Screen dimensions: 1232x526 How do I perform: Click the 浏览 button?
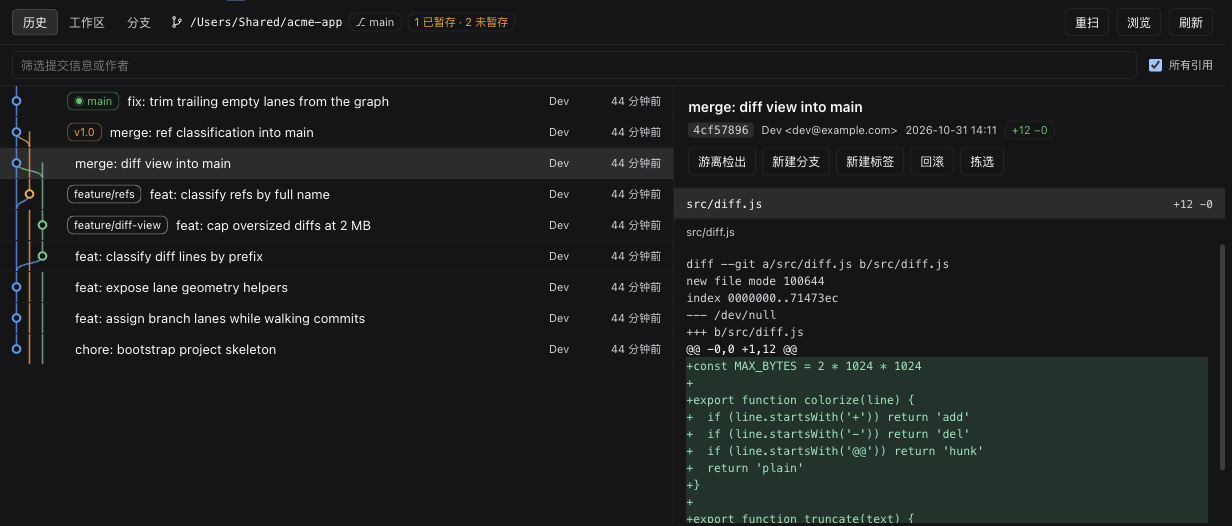tap(1139, 22)
